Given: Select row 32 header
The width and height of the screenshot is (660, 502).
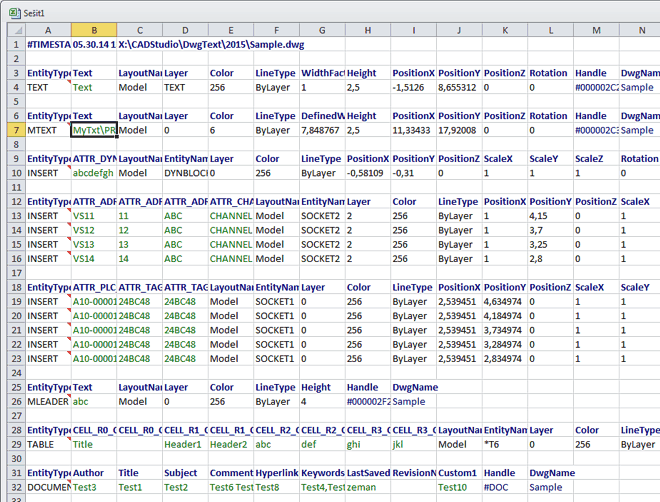Looking at the screenshot, I should coord(17,487).
